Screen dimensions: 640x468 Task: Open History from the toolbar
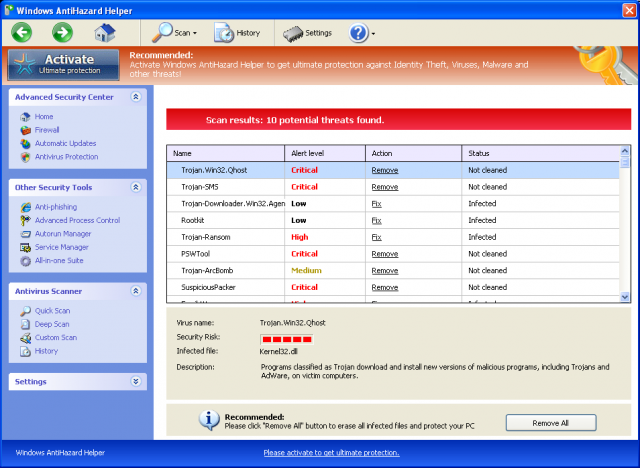[237, 33]
